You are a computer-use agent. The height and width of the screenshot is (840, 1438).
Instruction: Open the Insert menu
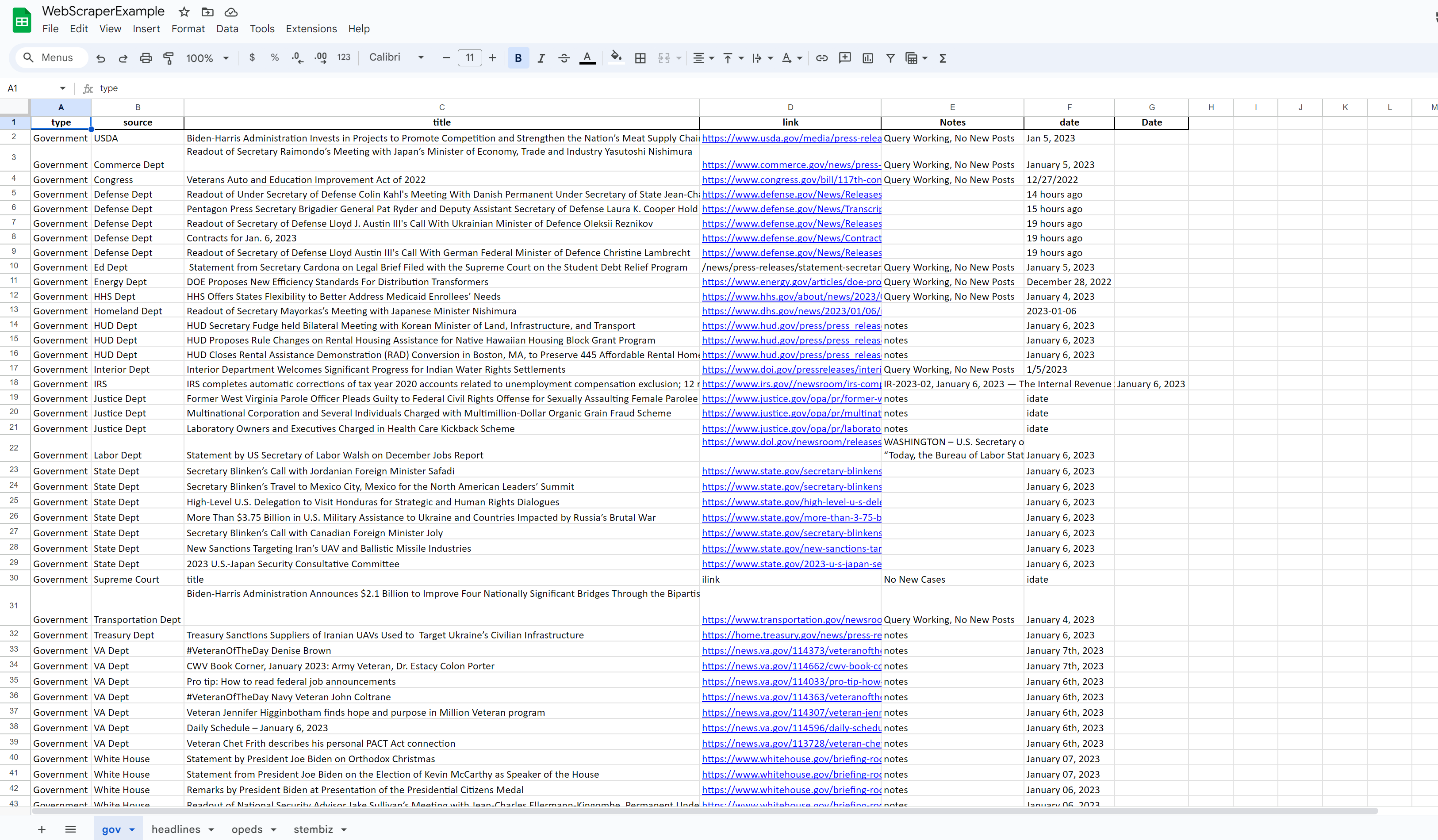(146, 28)
